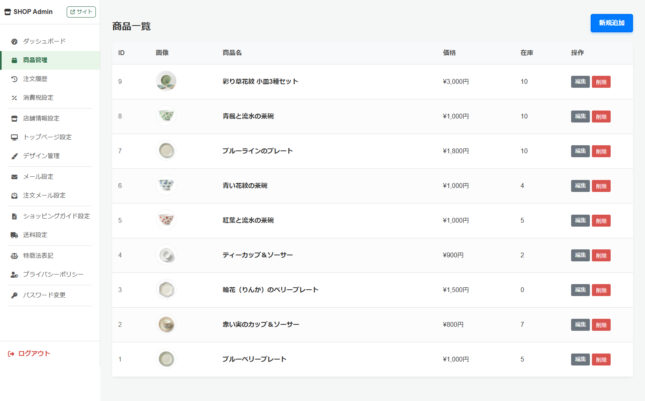The width and height of the screenshot is (645, 401).
Task: Click the 価格 column header
Action: click(x=449, y=53)
